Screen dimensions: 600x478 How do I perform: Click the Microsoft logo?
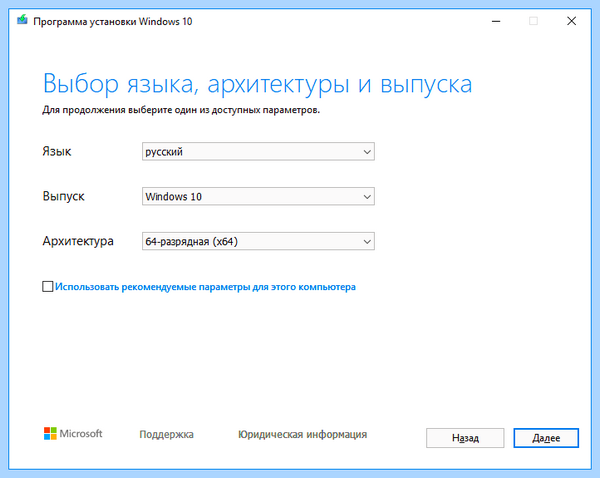pyautogui.click(x=73, y=434)
